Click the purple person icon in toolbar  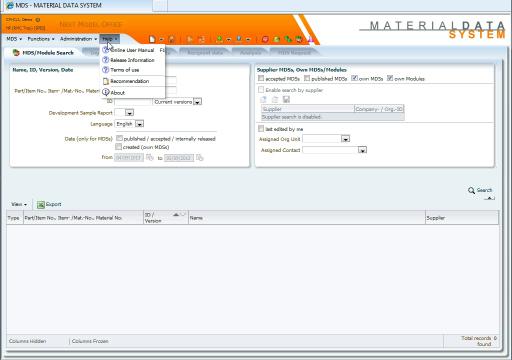click(x=310, y=39)
